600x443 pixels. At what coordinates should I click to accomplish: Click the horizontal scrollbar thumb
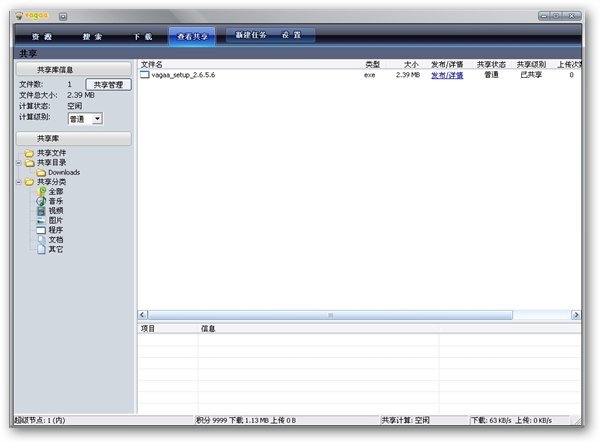click(x=330, y=315)
